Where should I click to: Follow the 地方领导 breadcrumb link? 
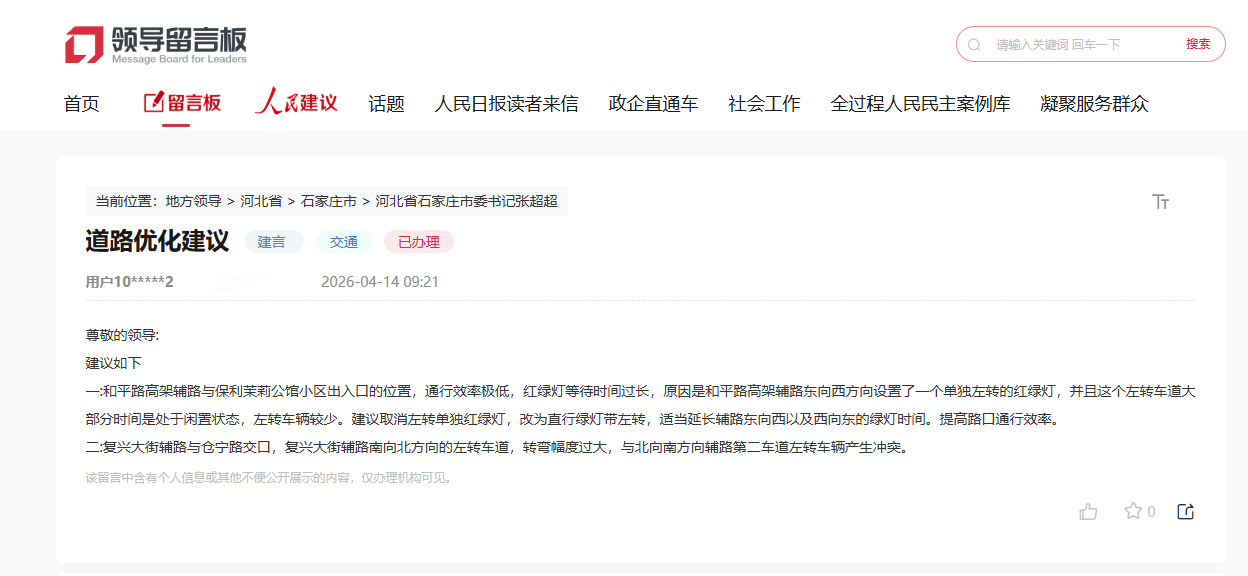pos(194,201)
